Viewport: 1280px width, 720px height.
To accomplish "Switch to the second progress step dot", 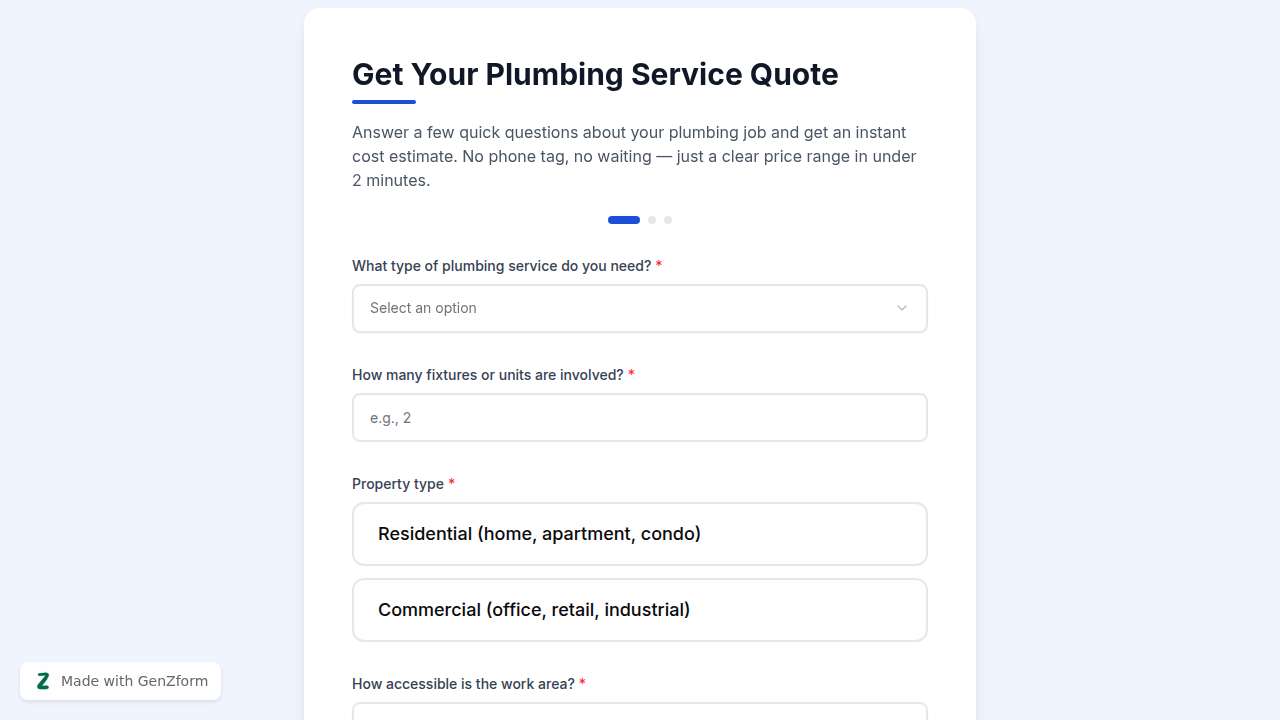I will (652, 220).
